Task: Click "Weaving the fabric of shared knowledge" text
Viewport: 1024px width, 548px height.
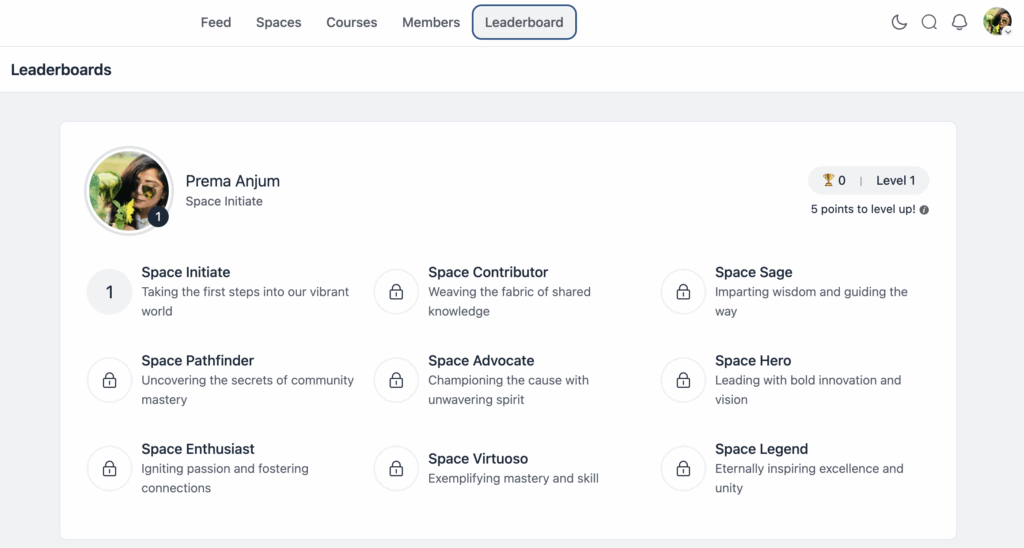Action: [509, 301]
